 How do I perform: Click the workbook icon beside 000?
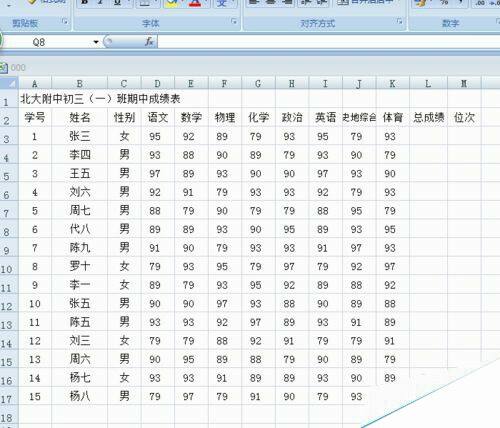4,68
